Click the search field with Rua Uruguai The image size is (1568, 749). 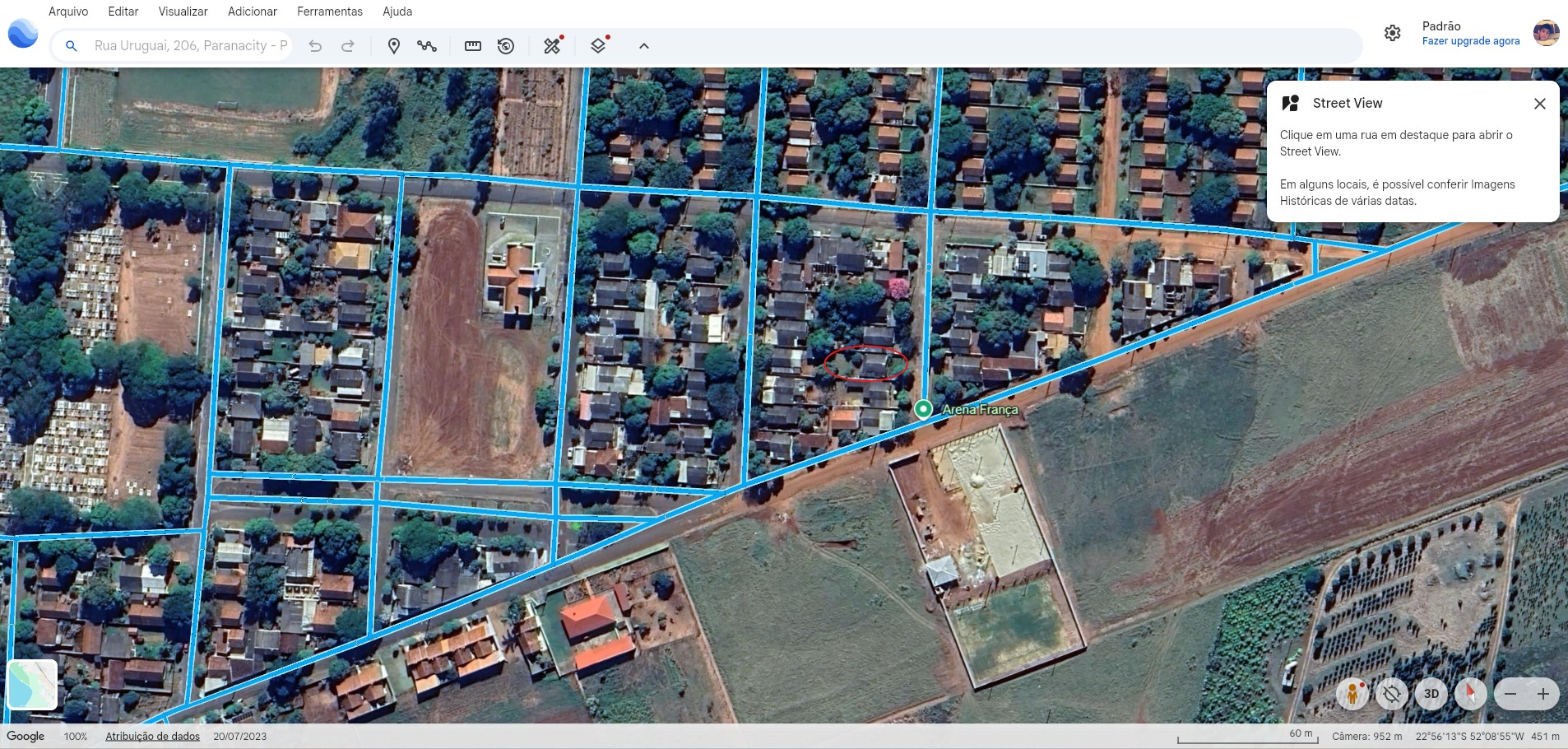pyautogui.click(x=189, y=46)
